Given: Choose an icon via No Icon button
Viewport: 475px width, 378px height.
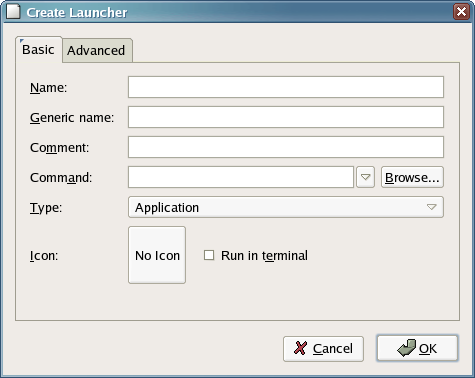Looking at the screenshot, I should click(157, 255).
